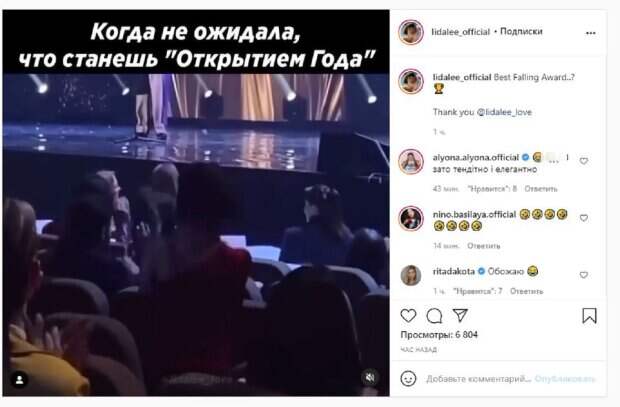The image size is (620, 407).
Task: Click the Подписки following button
Action: click(x=521, y=31)
